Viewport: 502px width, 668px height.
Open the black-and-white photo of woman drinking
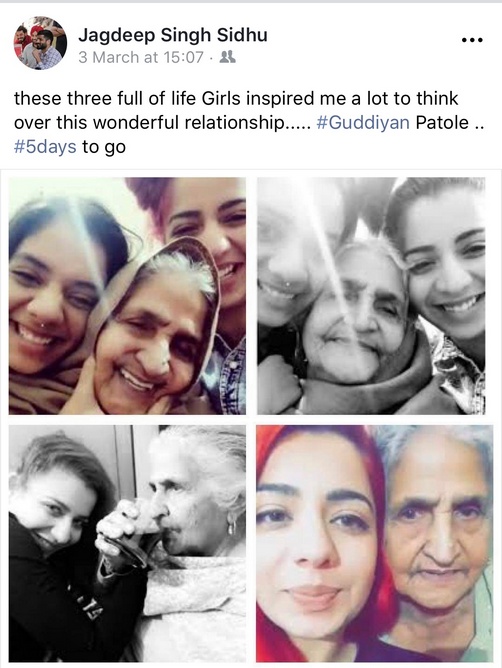pos(127,543)
